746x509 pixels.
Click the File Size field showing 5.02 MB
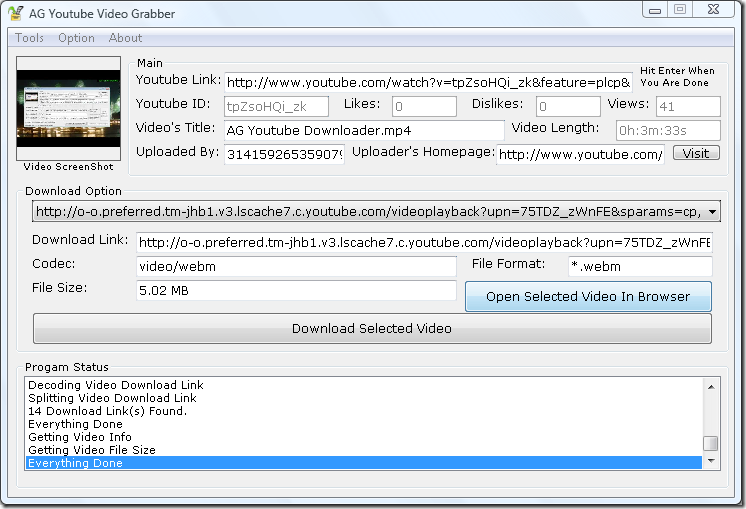click(296, 290)
